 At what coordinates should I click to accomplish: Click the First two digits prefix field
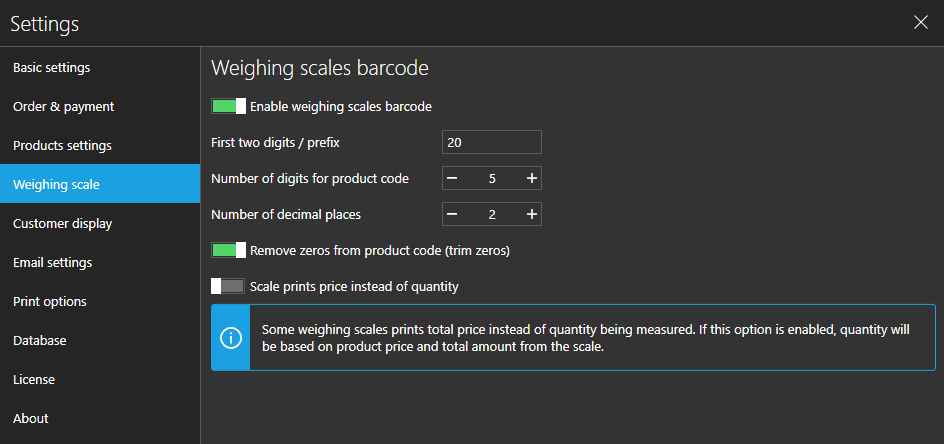point(492,142)
